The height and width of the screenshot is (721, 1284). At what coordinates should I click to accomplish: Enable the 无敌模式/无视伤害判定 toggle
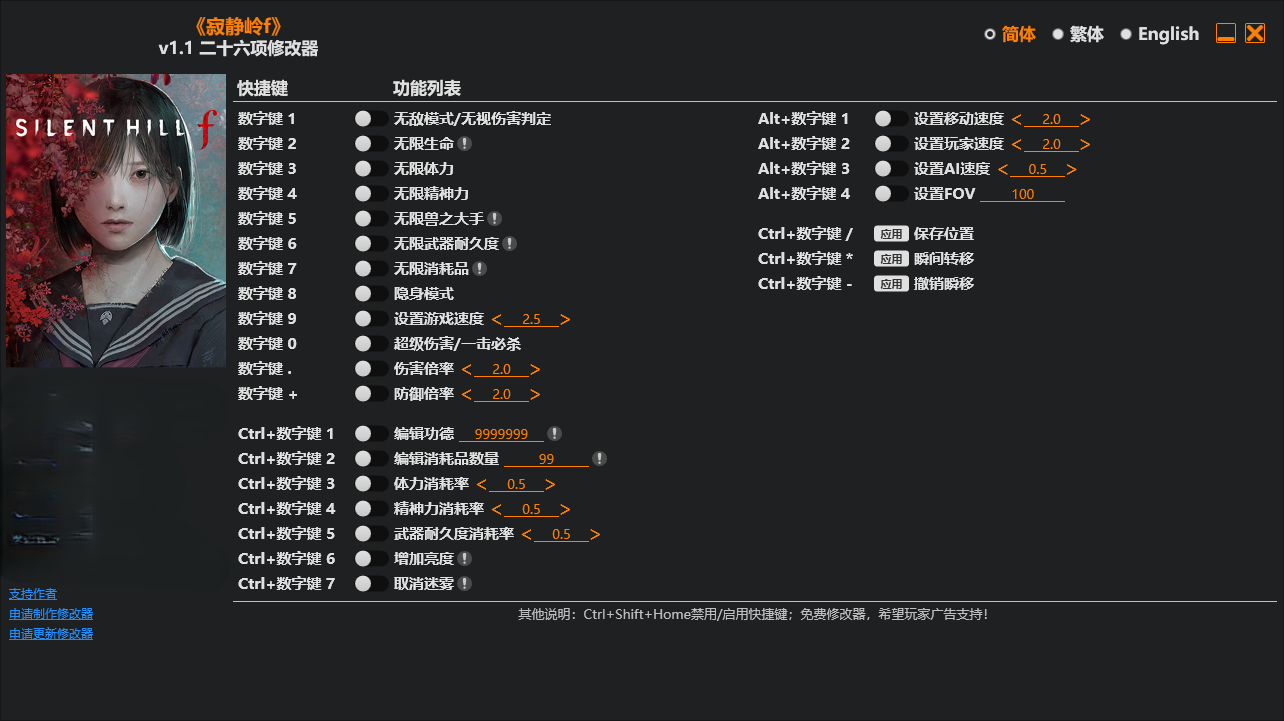371,119
